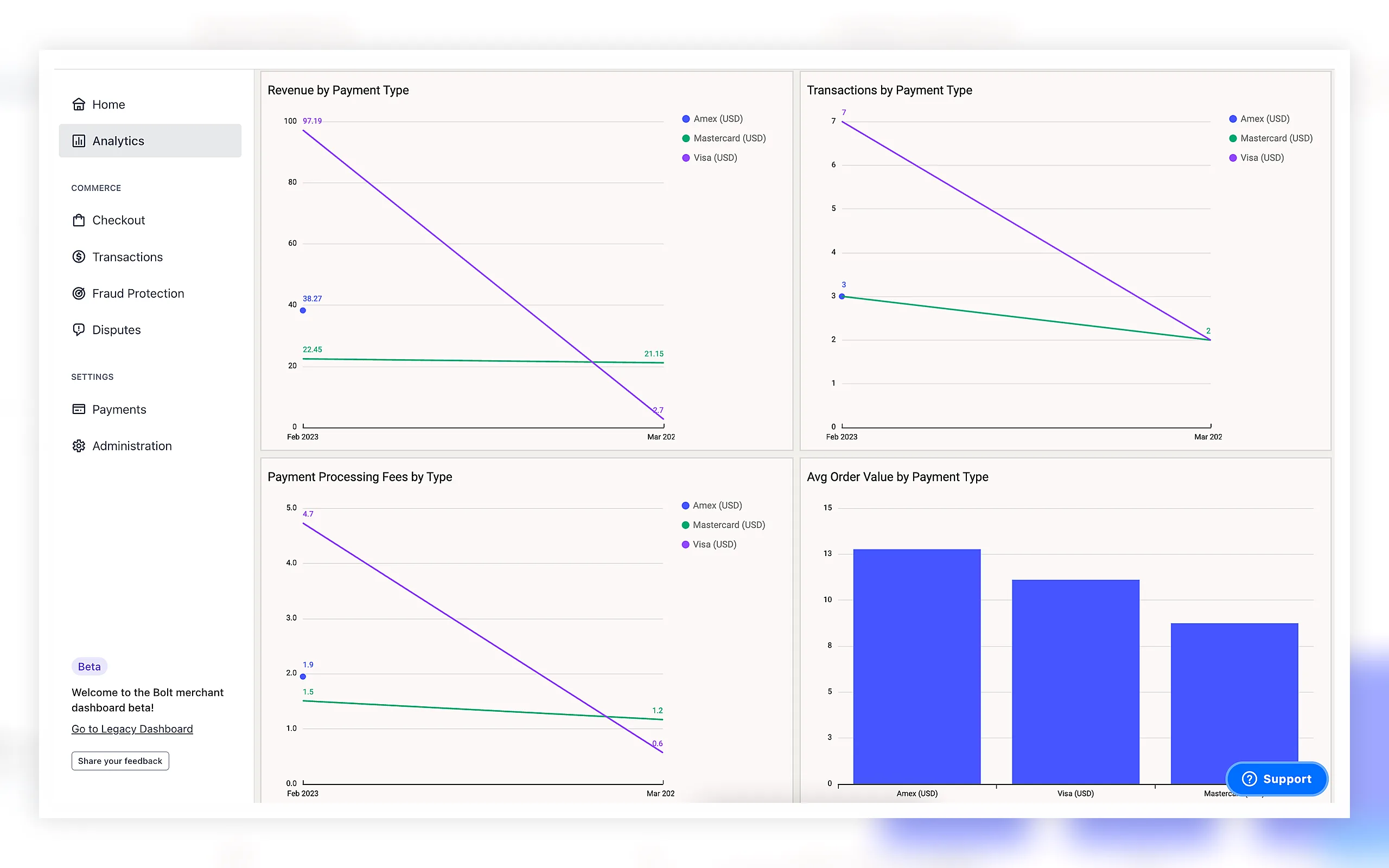Click Share your feedback button
Image resolution: width=1389 pixels, height=868 pixels.
(120, 761)
